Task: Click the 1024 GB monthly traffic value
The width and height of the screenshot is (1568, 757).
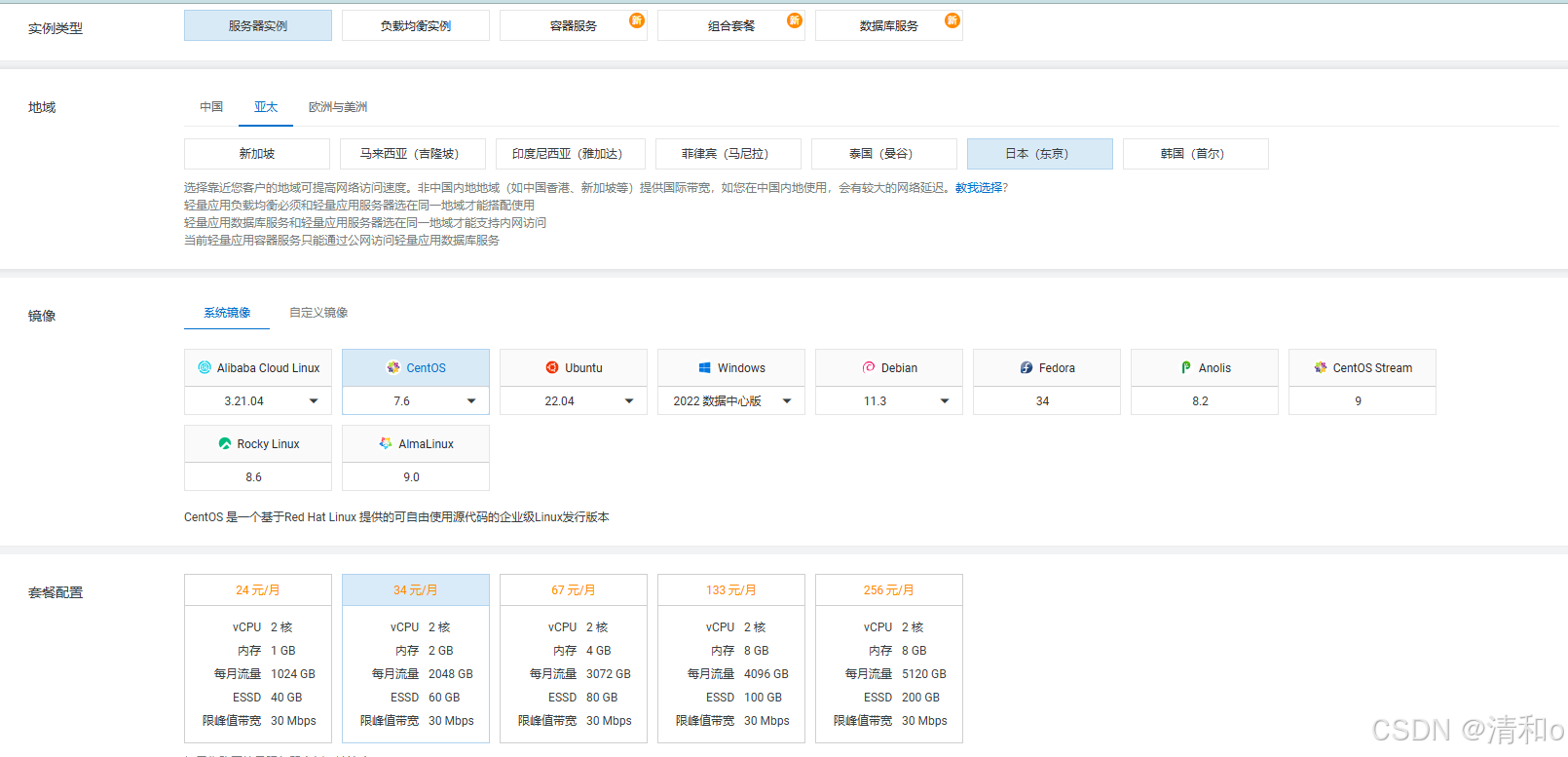Action: tap(293, 674)
